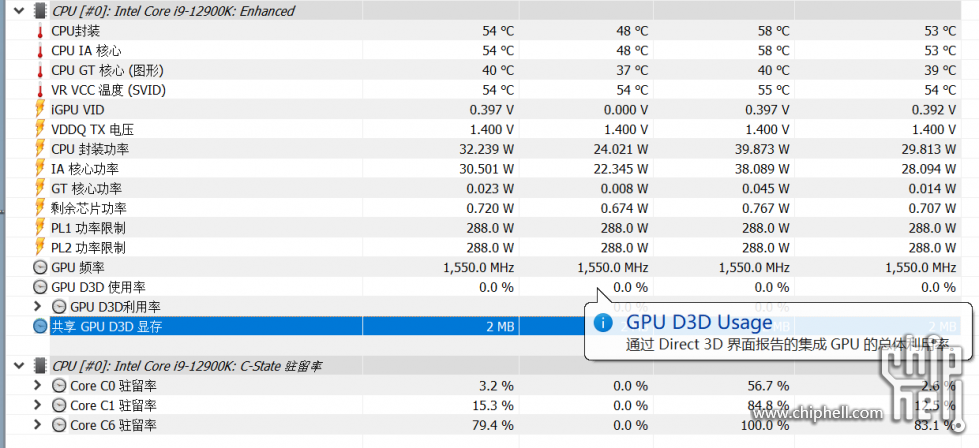The image size is (979, 448).
Task: Click the clock icon beside Core C0 驻留率
Action: point(59,386)
